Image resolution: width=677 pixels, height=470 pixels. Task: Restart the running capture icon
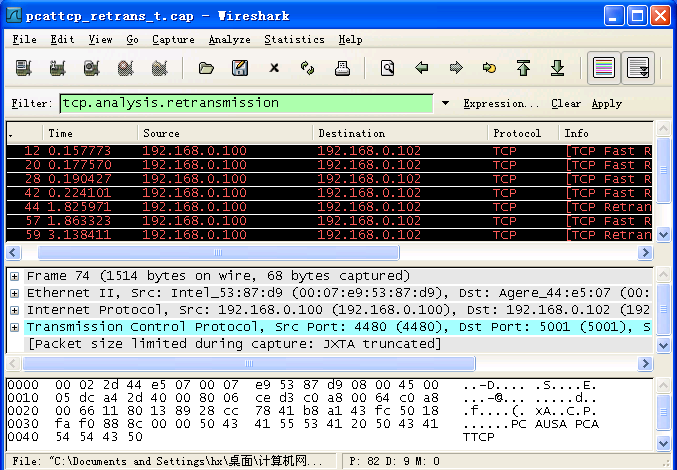point(159,68)
